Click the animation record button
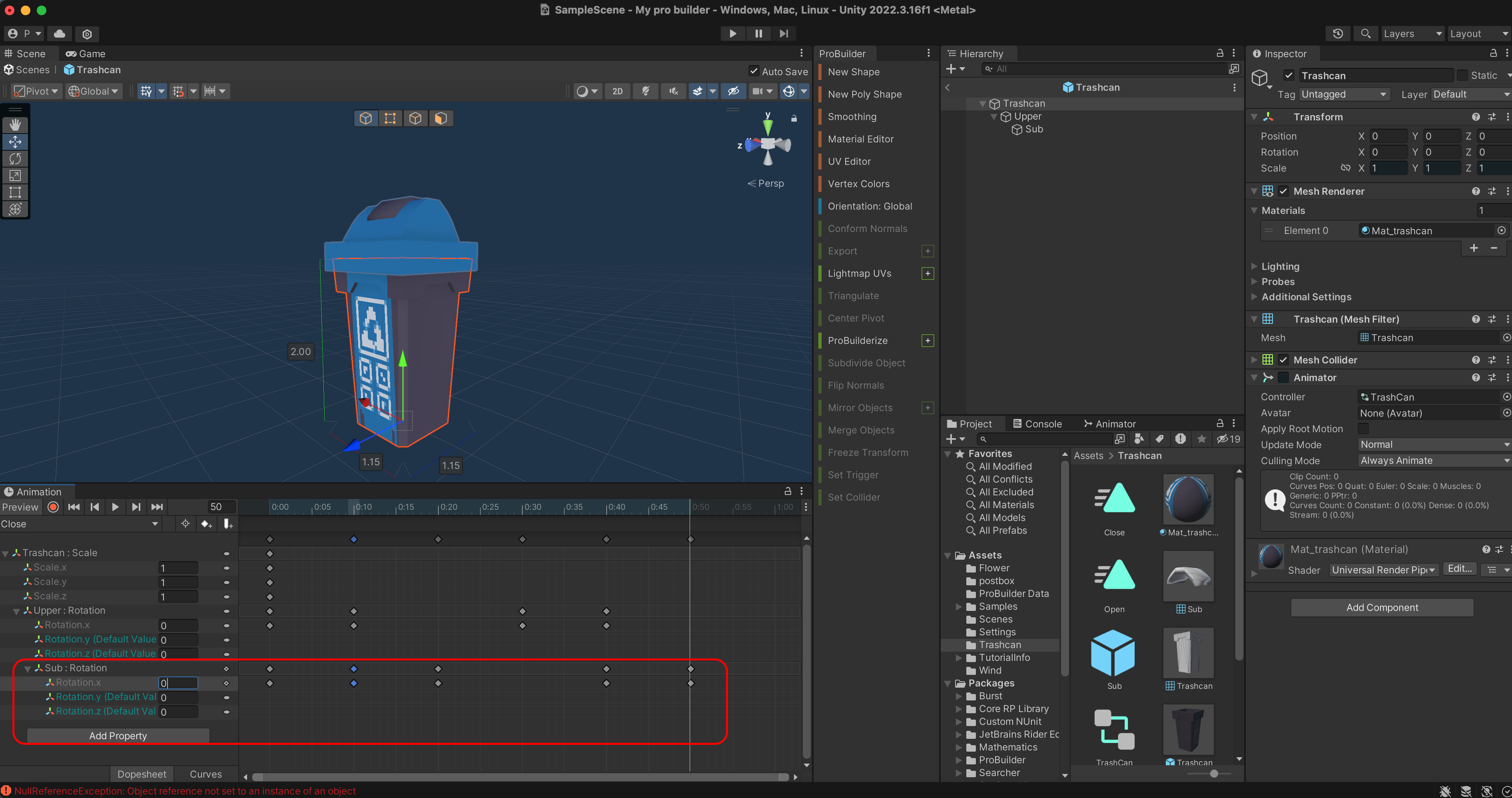The image size is (1512, 798). (x=53, y=507)
